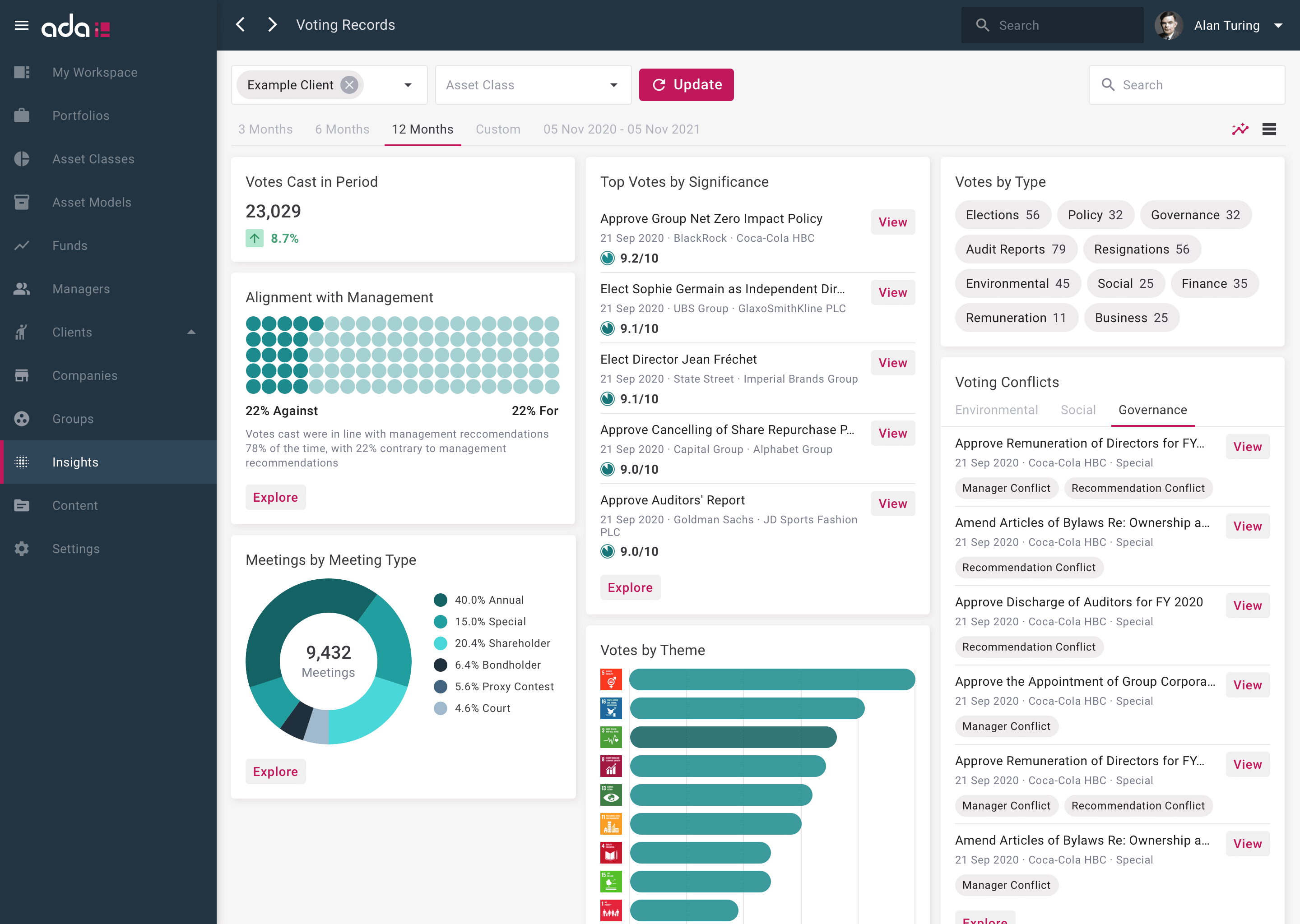Click the Asset Classes pie icon
The width and height of the screenshot is (1300, 924).
click(x=22, y=159)
